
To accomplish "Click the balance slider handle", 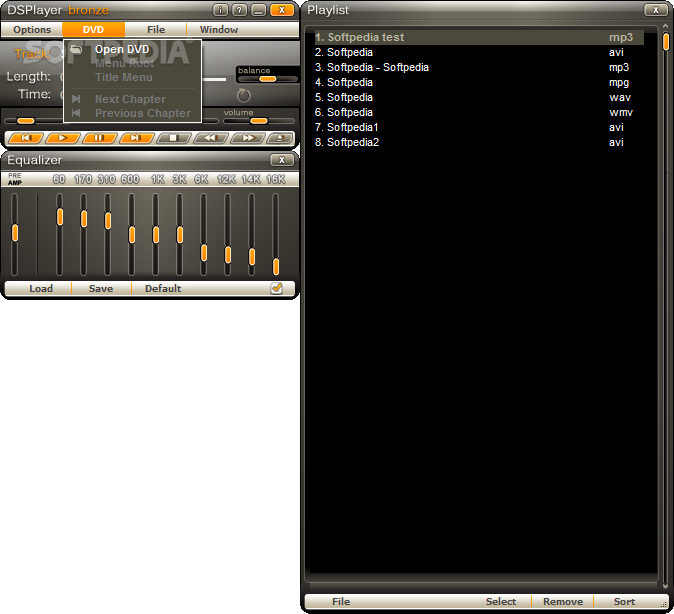I will tap(267, 79).
